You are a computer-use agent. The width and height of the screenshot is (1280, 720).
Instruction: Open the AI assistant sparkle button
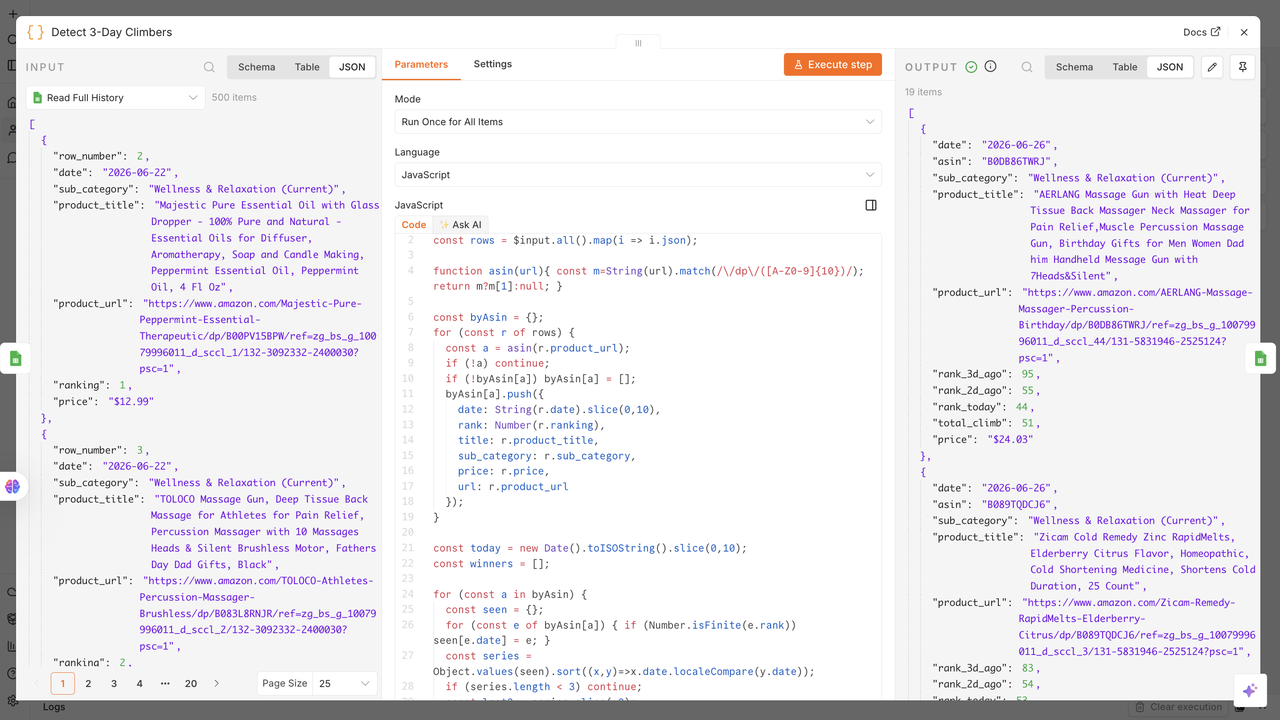pyautogui.click(x=1249, y=690)
